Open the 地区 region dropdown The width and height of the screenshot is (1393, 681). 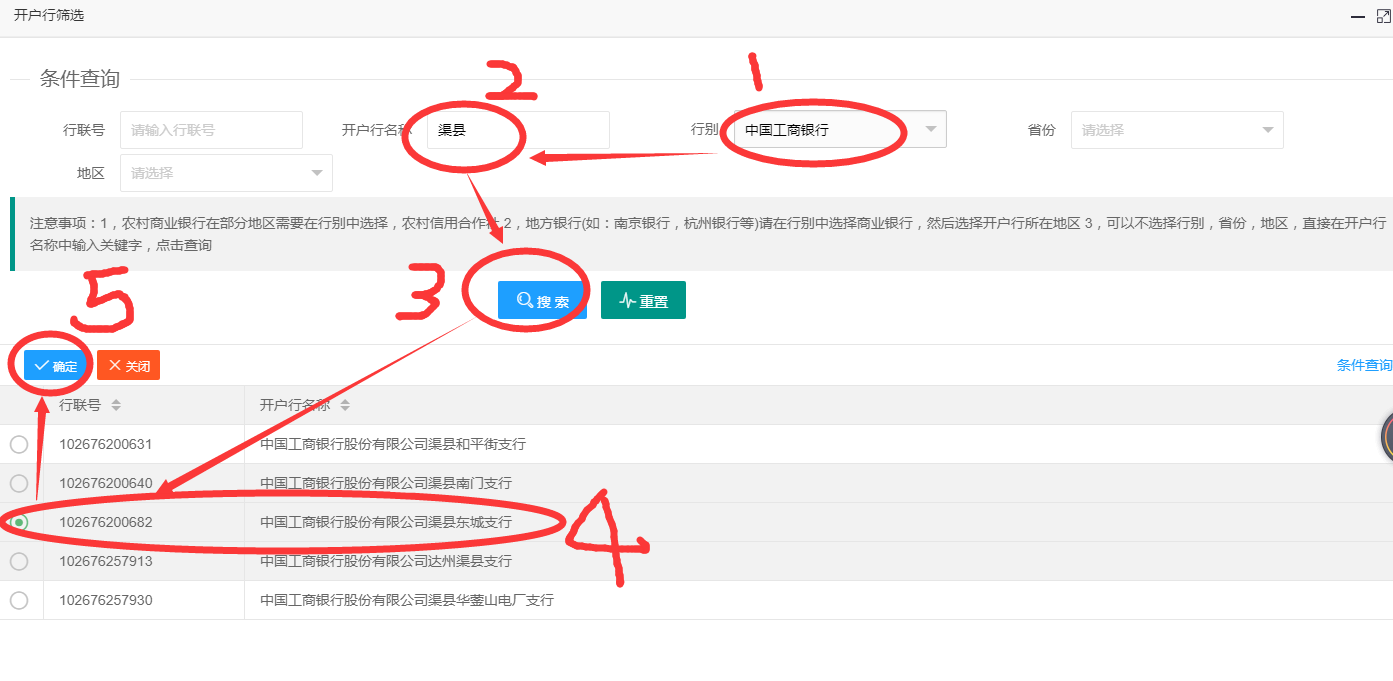226,173
